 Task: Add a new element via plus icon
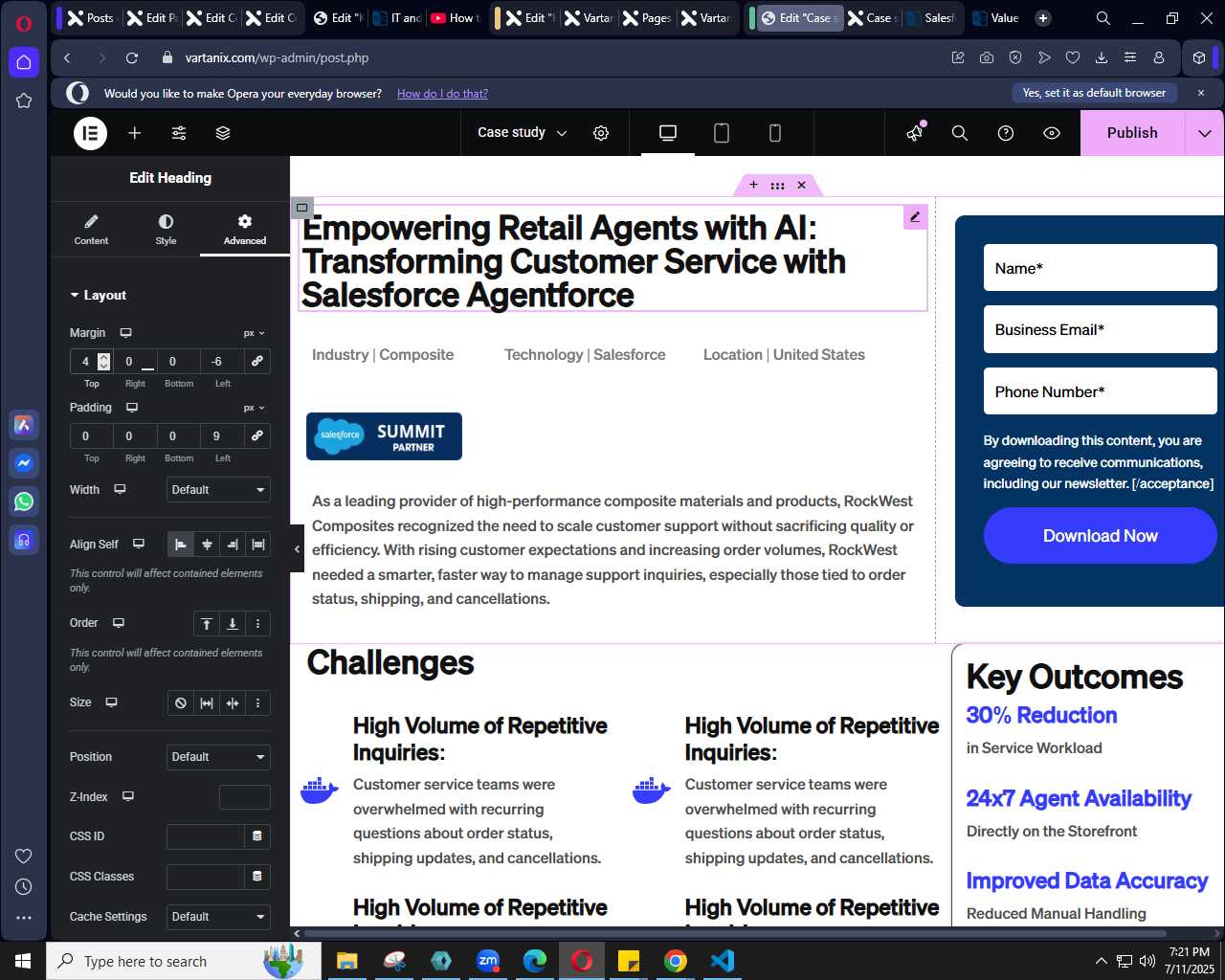pyautogui.click(x=135, y=133)
